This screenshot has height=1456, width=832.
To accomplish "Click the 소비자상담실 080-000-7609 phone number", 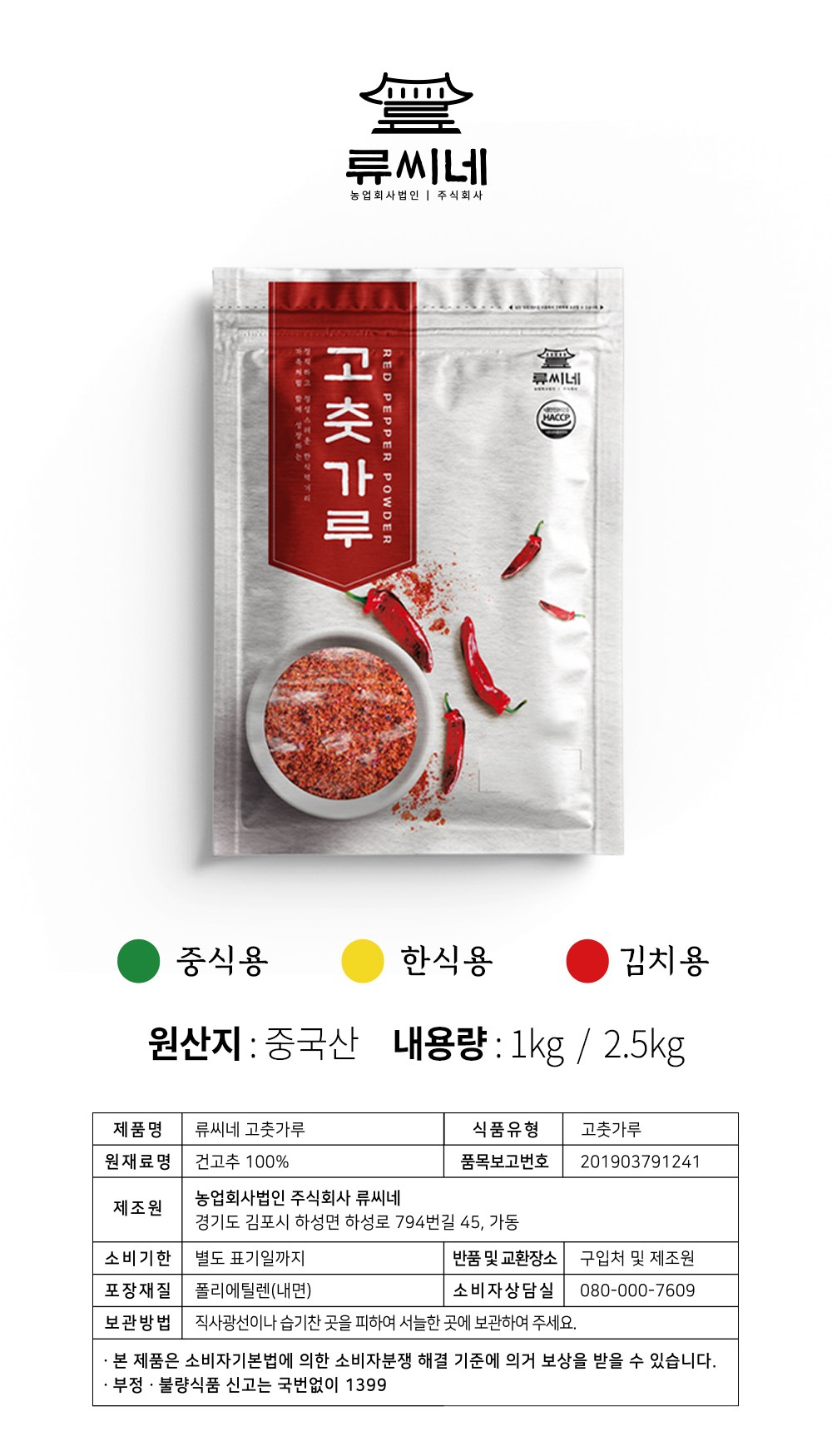I will (637, 1290).
